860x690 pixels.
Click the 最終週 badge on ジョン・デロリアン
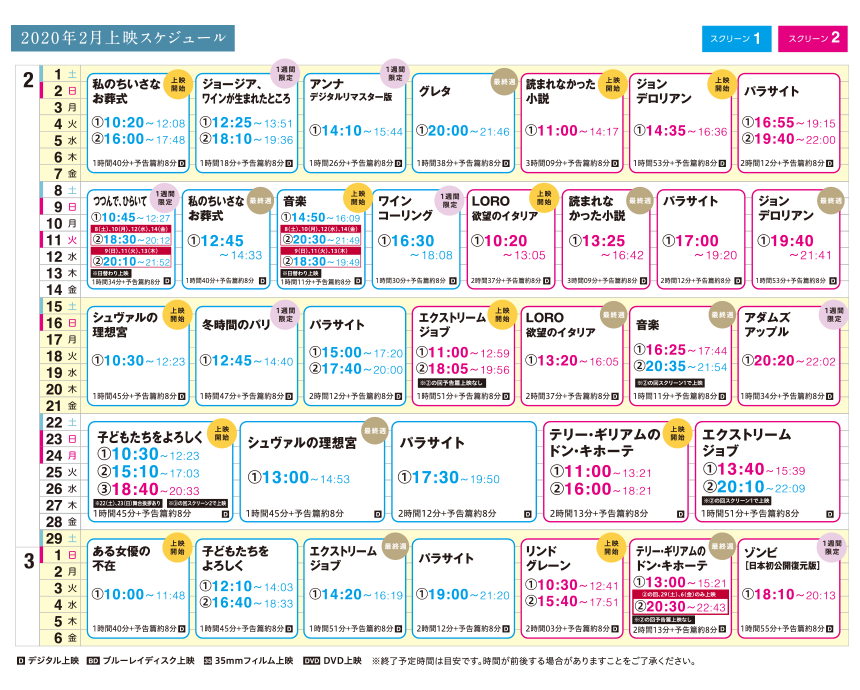[x=831, y=201]
